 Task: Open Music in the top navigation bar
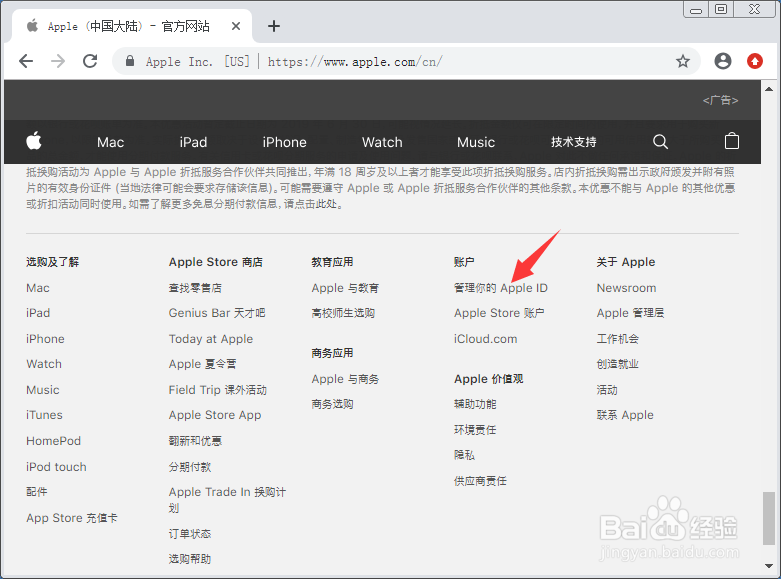tap(476, 143)
